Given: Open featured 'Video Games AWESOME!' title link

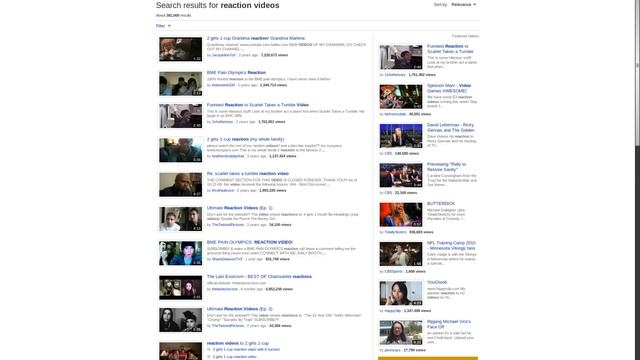Looking at the screenshot, I should (x=449, y=88).
